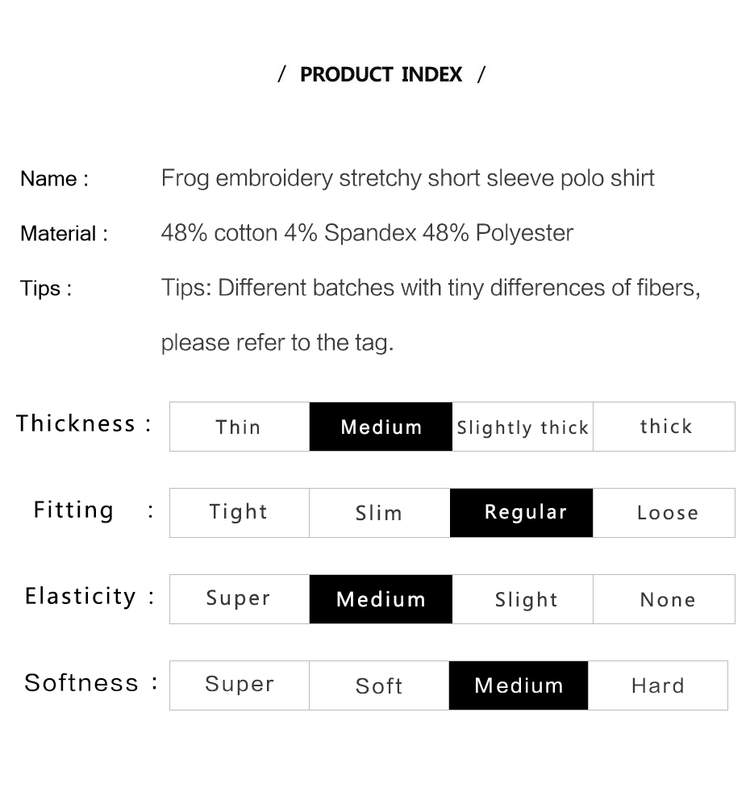Select Super in Softness row
The height and width of the screenshot is (800, 750).
click(x=239, y=685)
